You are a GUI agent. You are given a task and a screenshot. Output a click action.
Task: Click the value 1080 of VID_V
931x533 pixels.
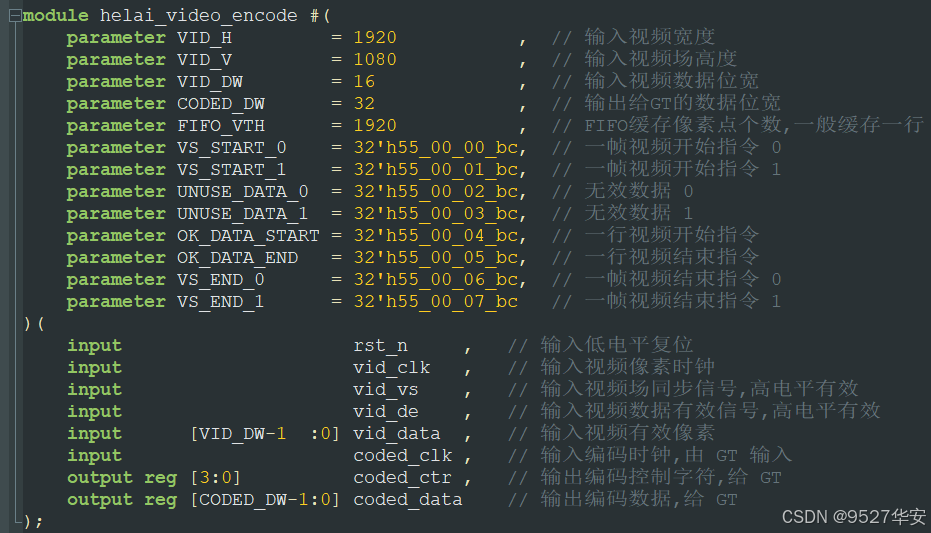(x=374, y=60)
